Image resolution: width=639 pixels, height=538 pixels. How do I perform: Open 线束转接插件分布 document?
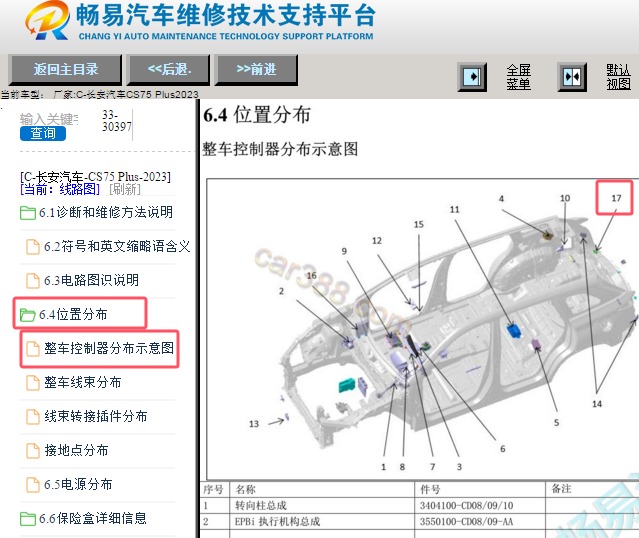click(95, 416)
